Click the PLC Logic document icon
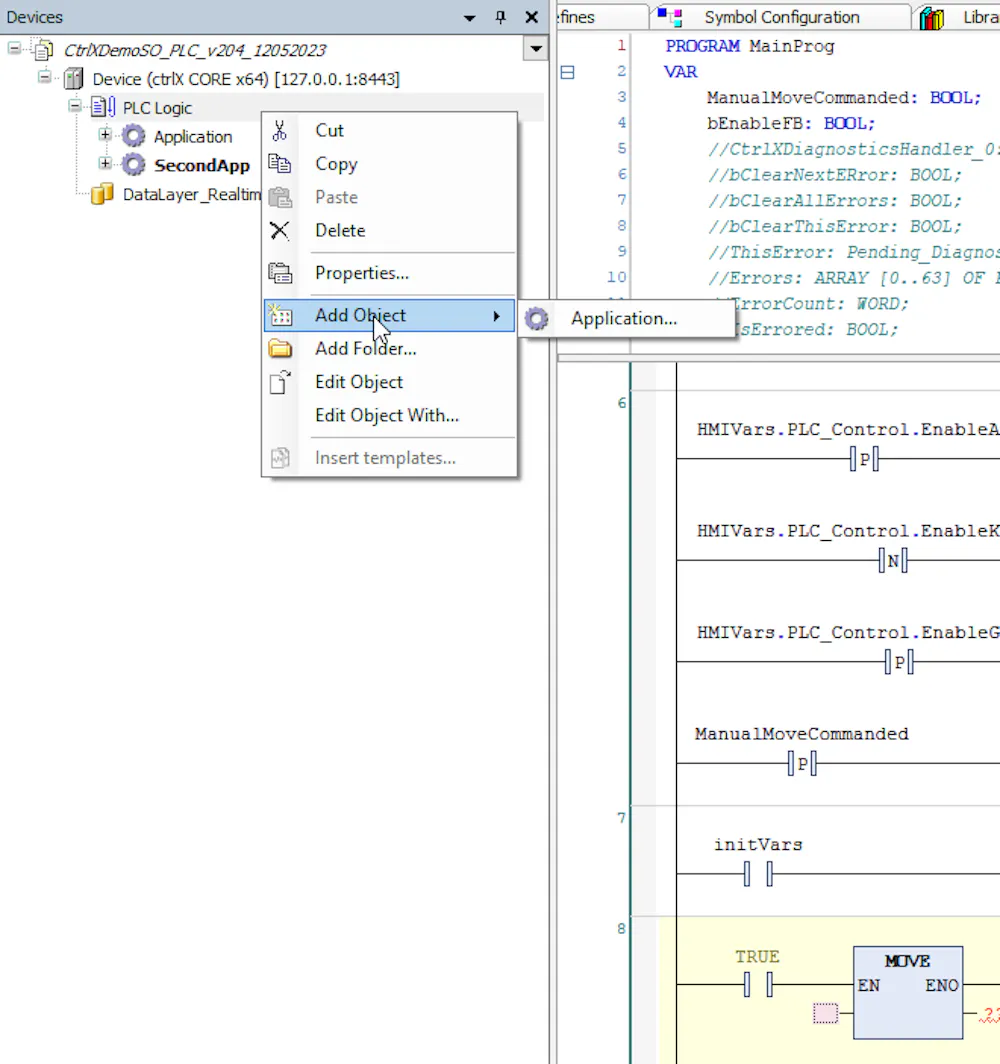 point(103,107)
